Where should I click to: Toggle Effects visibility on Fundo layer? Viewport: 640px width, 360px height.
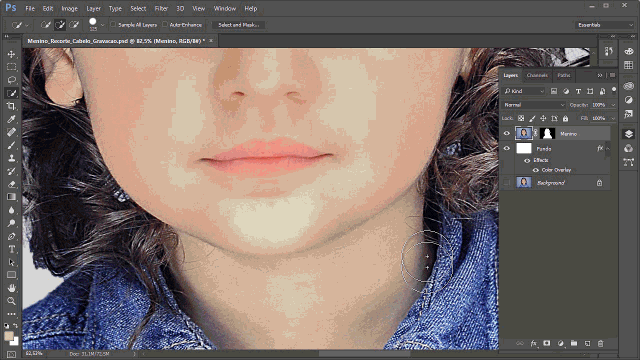[x=527, y=160]
